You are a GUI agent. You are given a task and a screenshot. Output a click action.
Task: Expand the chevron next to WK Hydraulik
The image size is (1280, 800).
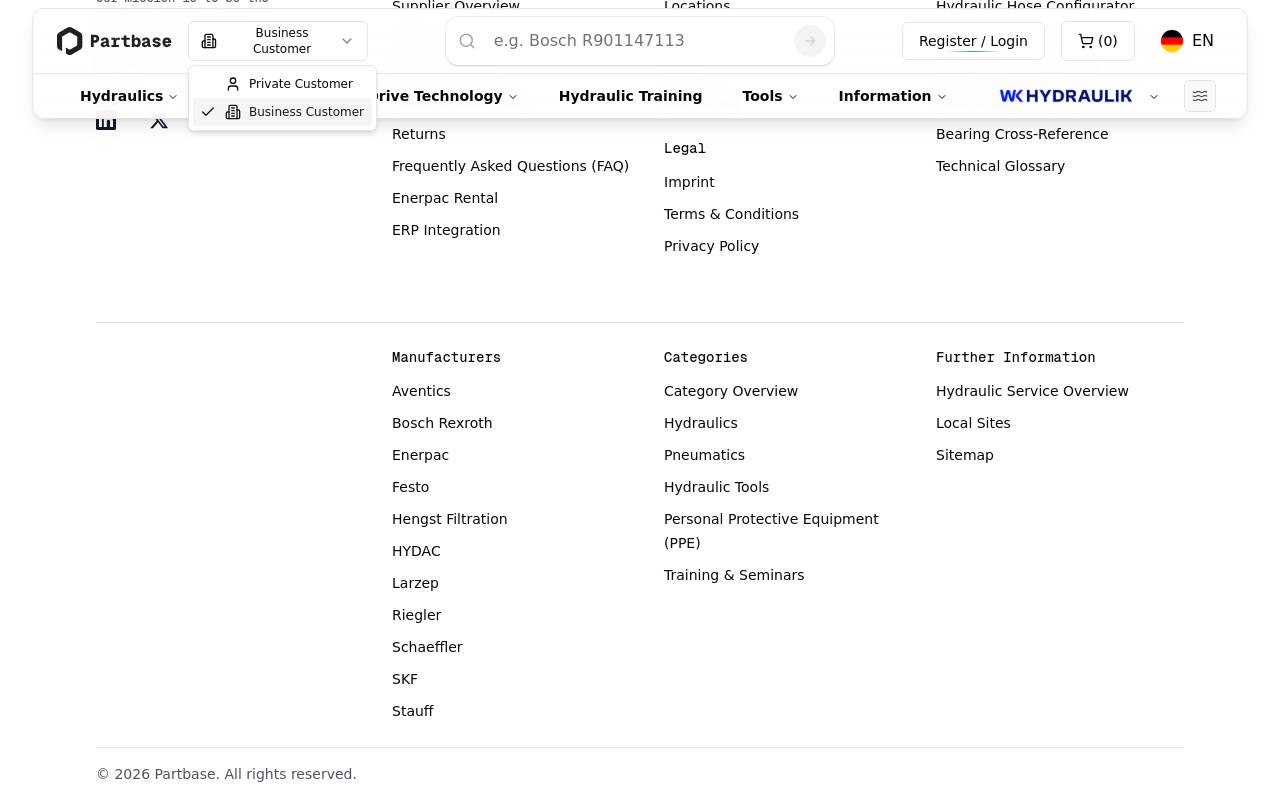pyautogui.click(x=1154, y=96)
